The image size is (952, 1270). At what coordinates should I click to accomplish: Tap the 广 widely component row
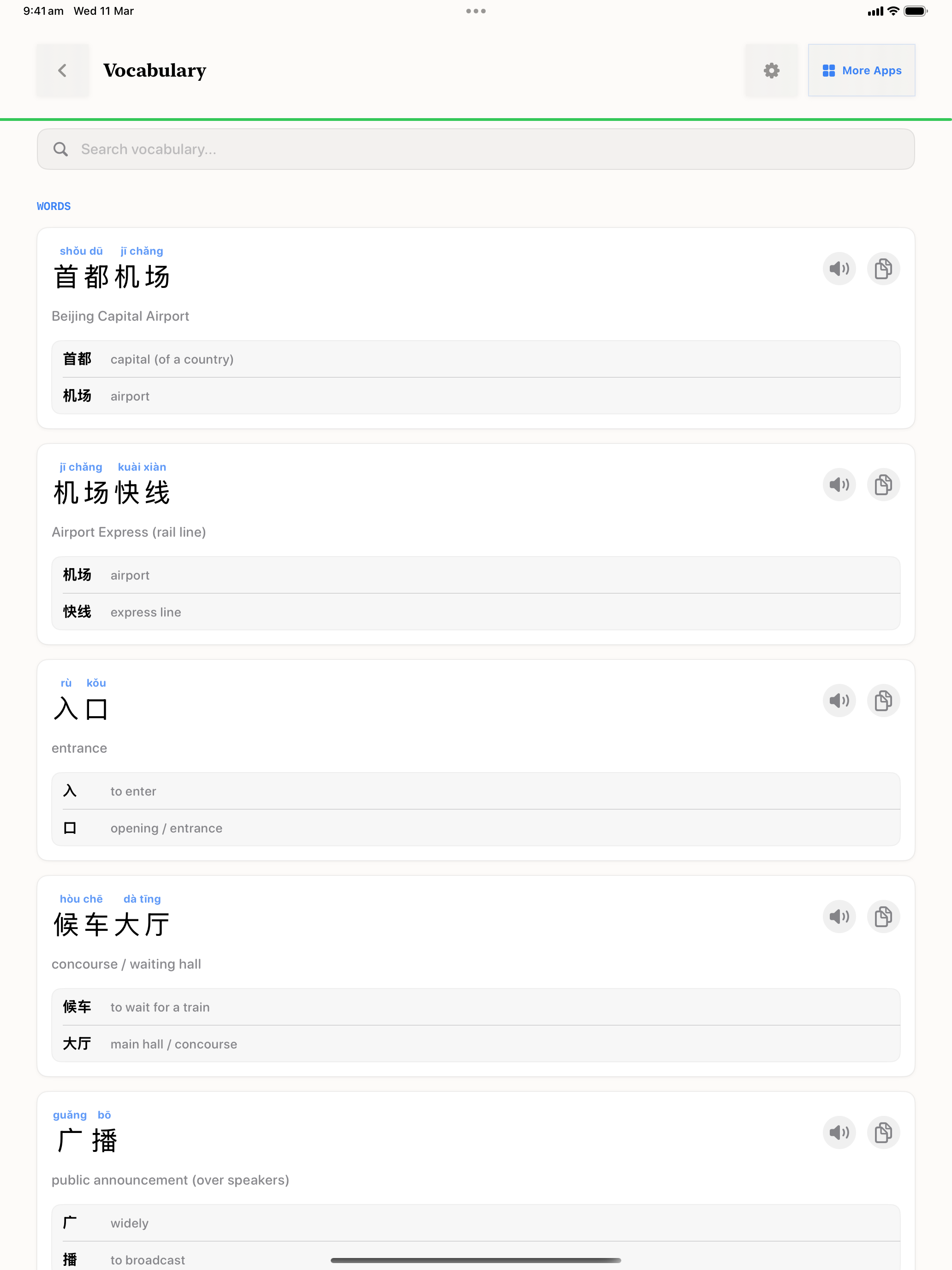point(475,1223)
